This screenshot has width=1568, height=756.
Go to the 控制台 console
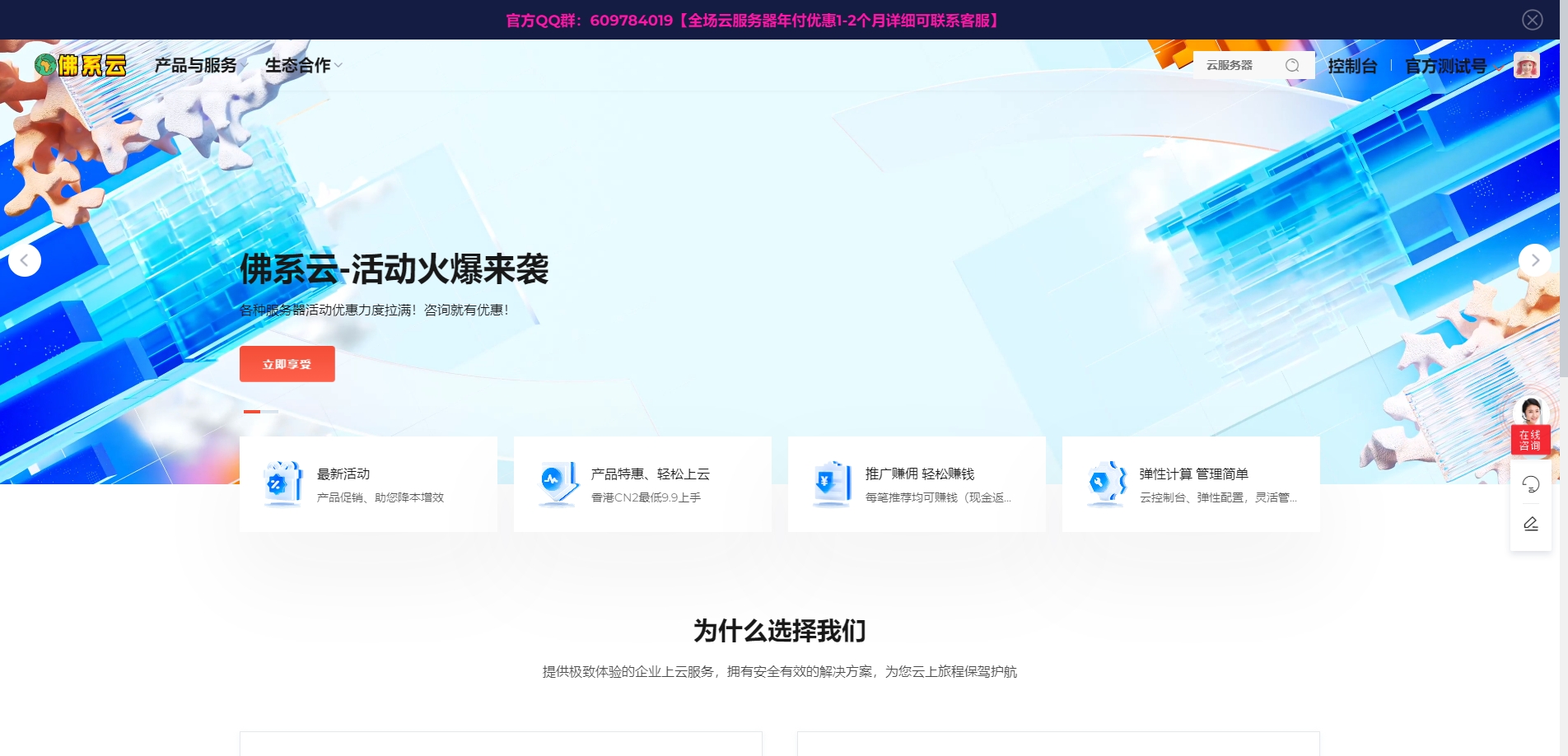(1352, 66)
